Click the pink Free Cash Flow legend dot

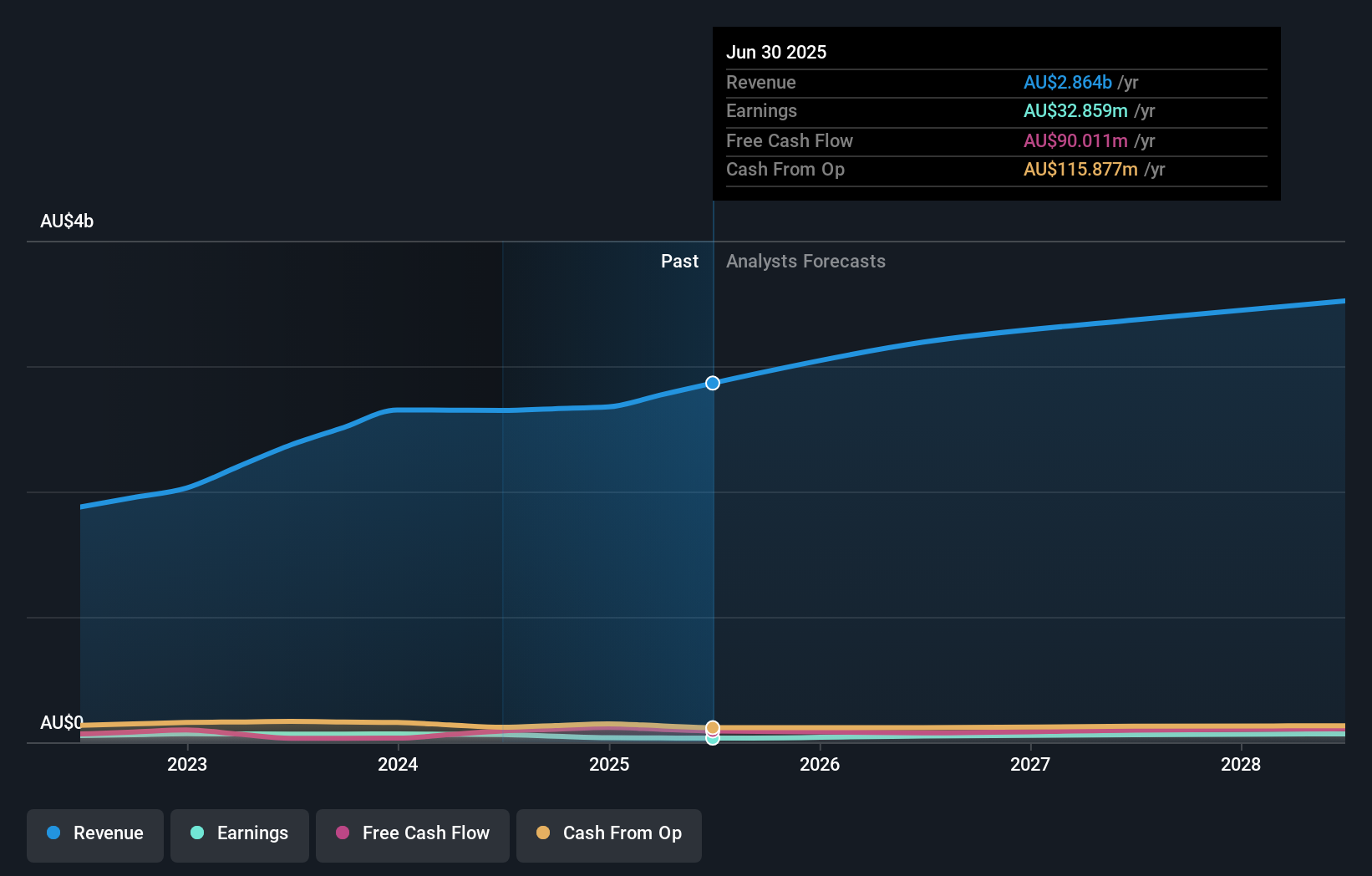[x=343, y=833]
